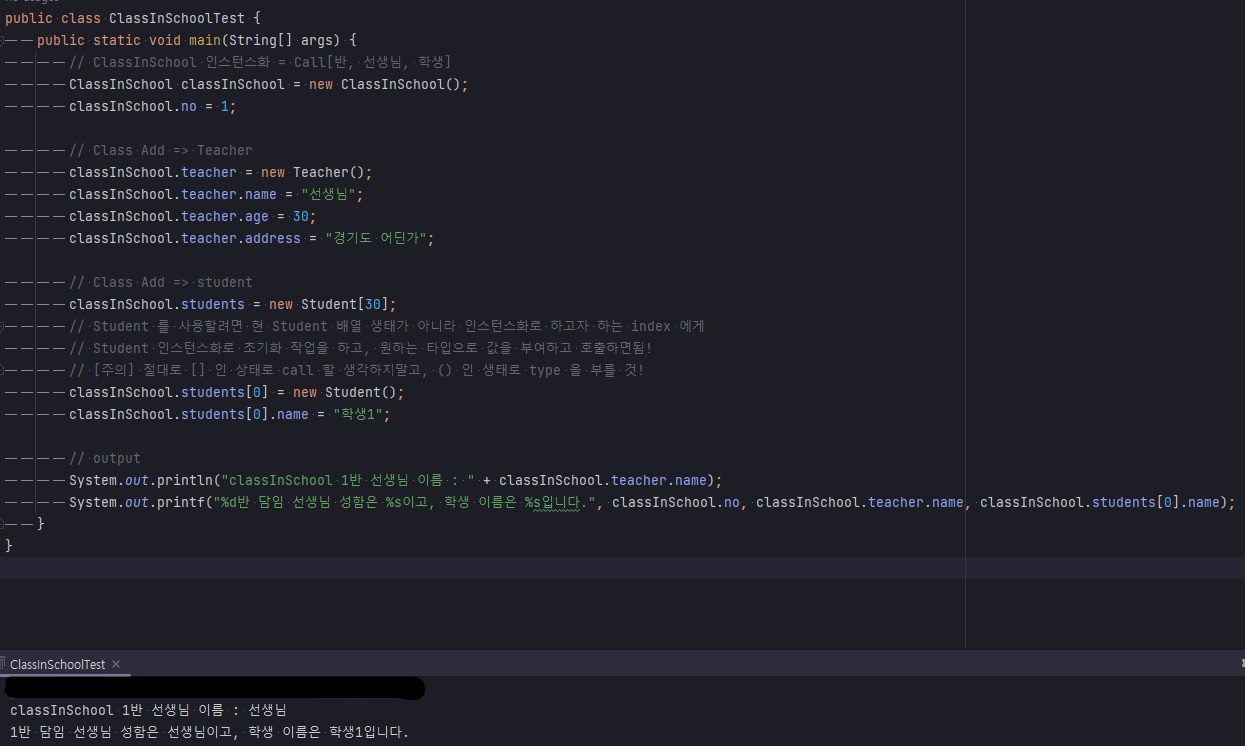Viewport: 1245px width, 746px height.
Task: Click printf in System.out.printf line
Action: click(x=185, y=503)
